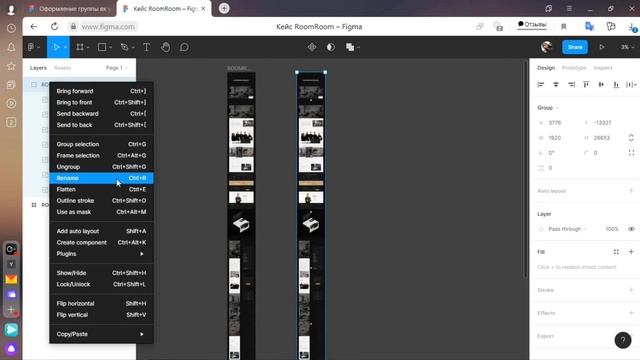
Task: Align selection to the bottom
Action: coord(616,84)
